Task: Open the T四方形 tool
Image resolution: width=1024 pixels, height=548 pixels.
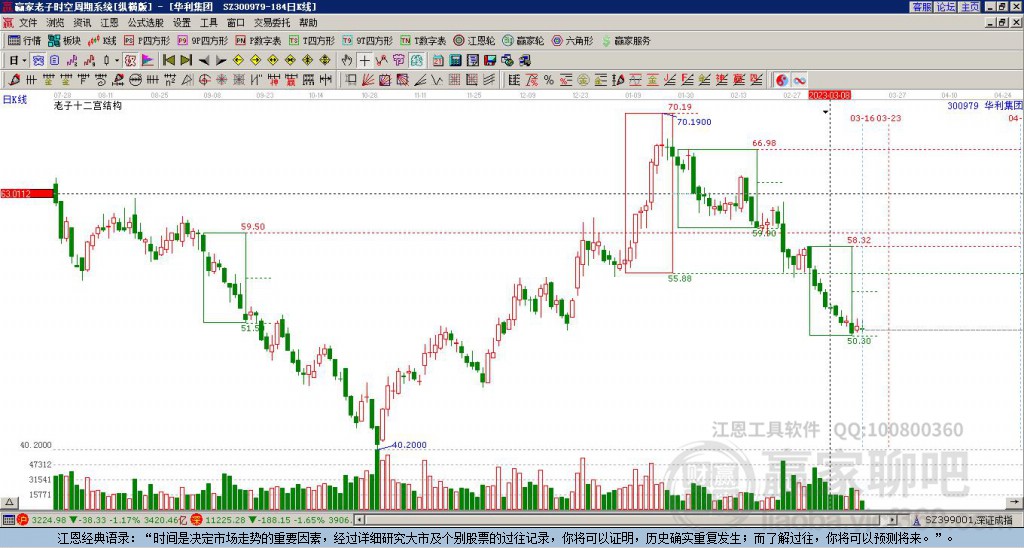Action: click(x=312, y=40)
